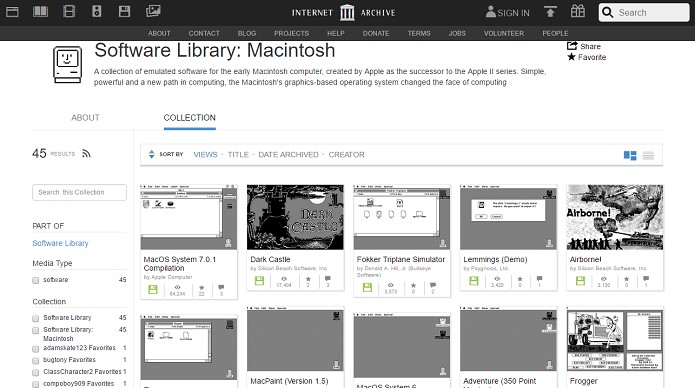Screen dimensions: 695x388
Task: Open CONTACT in the top navigation
Action: click(204, 33)
